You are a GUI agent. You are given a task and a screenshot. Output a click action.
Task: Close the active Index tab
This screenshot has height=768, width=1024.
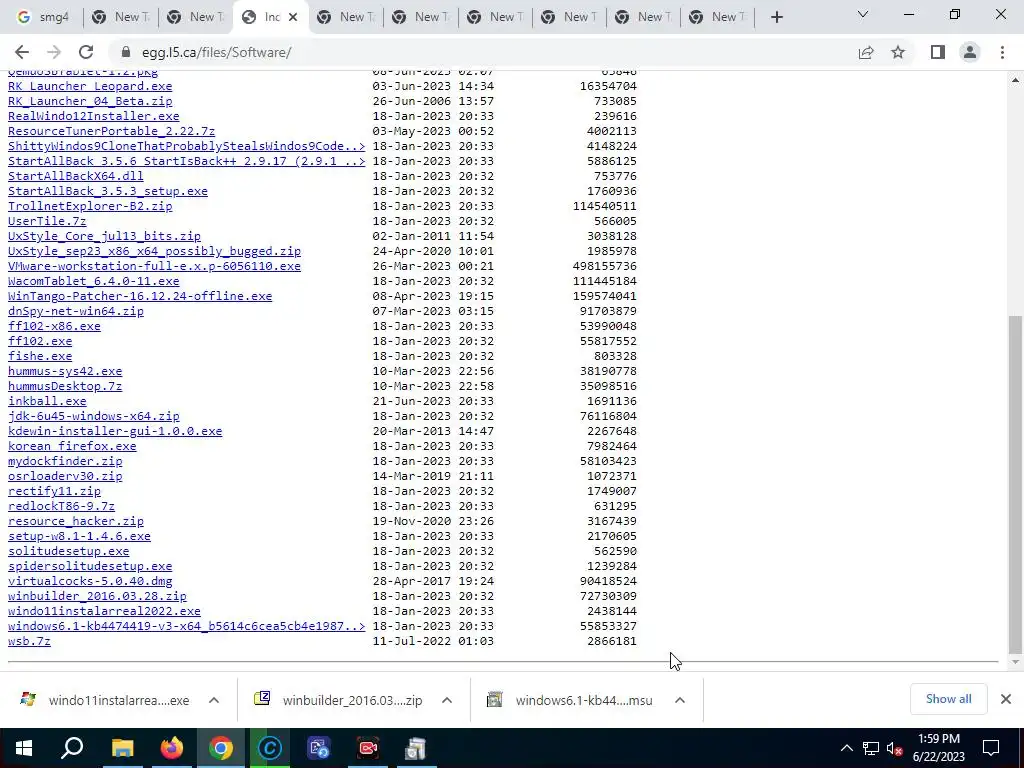point(293,18)
